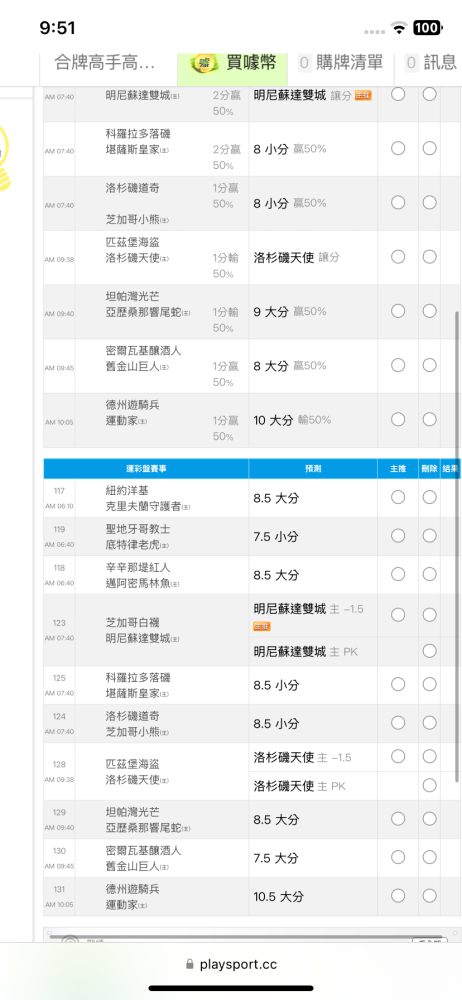Tap the orange 主推 badge in game 123
Image resolution: width=462 pixels, height=1000 pixels.
[262, 626]
